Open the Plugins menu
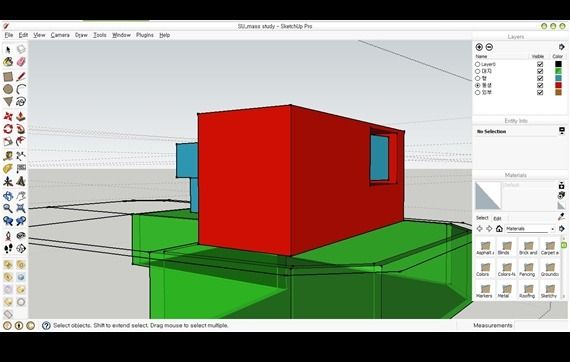570x362 pixels. (x=145, y=35)
